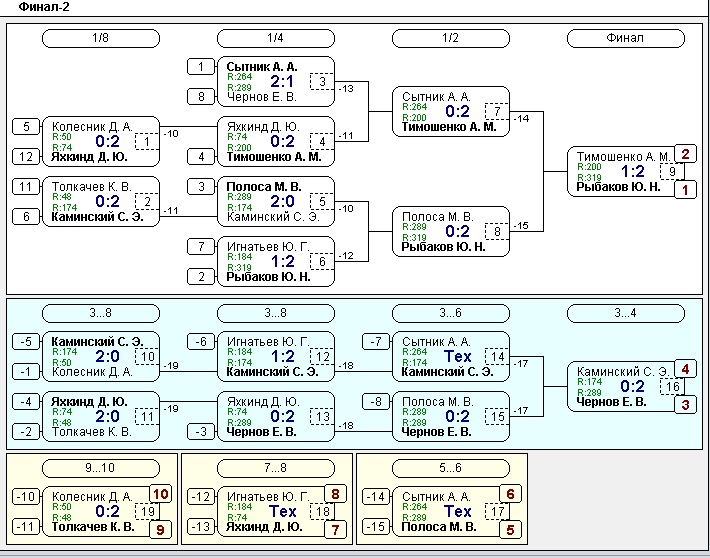Image resolution: width=710 pixels, height=558 pixels.
Task: Click the 3...4 round header
Action: tap(625, 313)
